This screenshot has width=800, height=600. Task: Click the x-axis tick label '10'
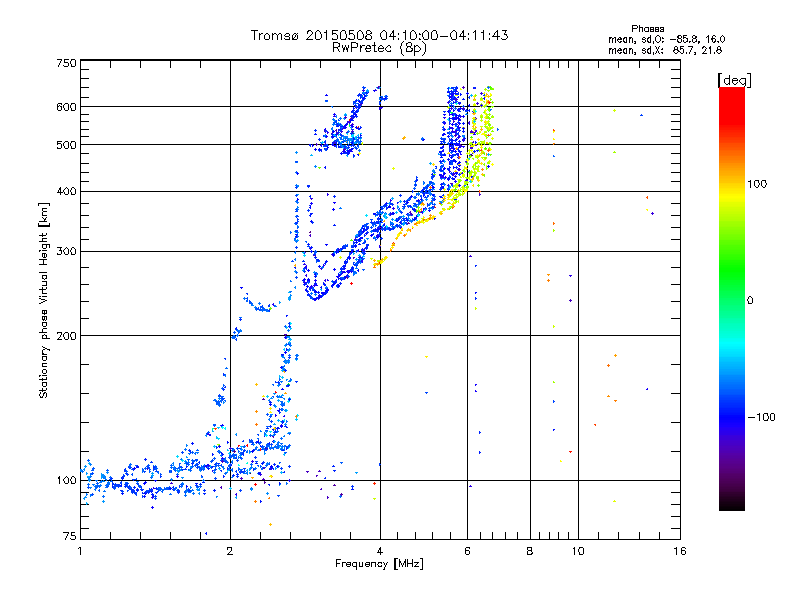click(x=578, y=551)
